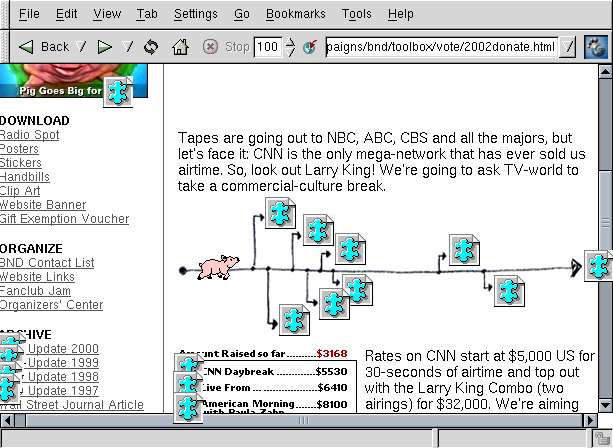Viewport: 613px width, 448px height.
Task: Go to the Home page icon
Action: 180,47
